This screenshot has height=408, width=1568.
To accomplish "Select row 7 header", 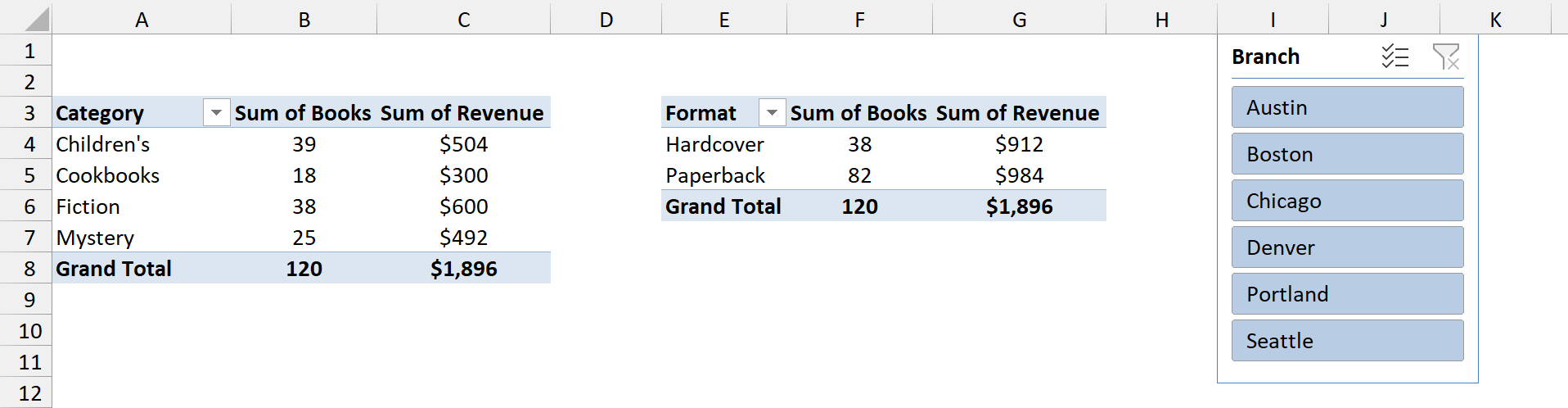I will 26,238.
